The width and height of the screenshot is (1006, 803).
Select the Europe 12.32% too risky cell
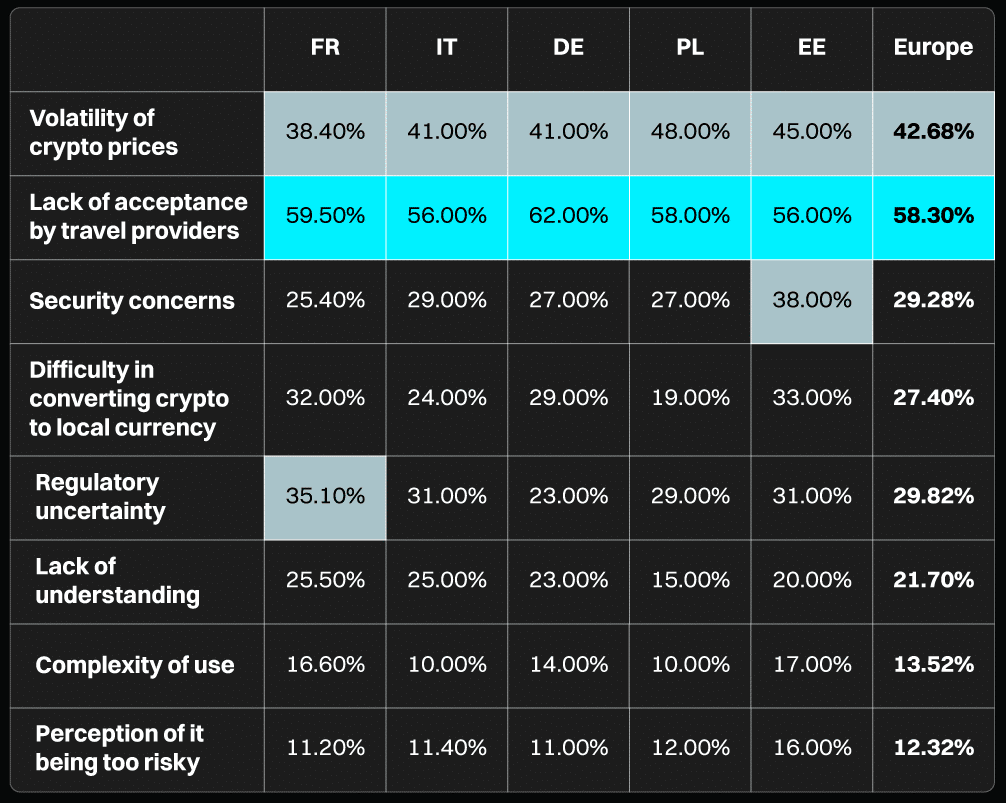[933, 749]
